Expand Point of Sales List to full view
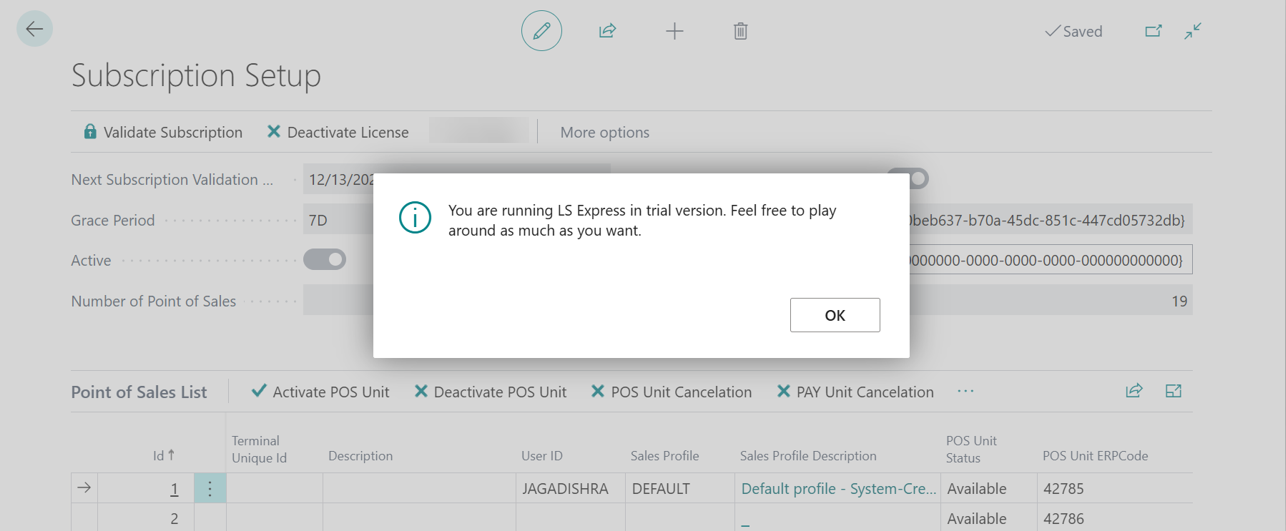 (x=1173, y=391)
